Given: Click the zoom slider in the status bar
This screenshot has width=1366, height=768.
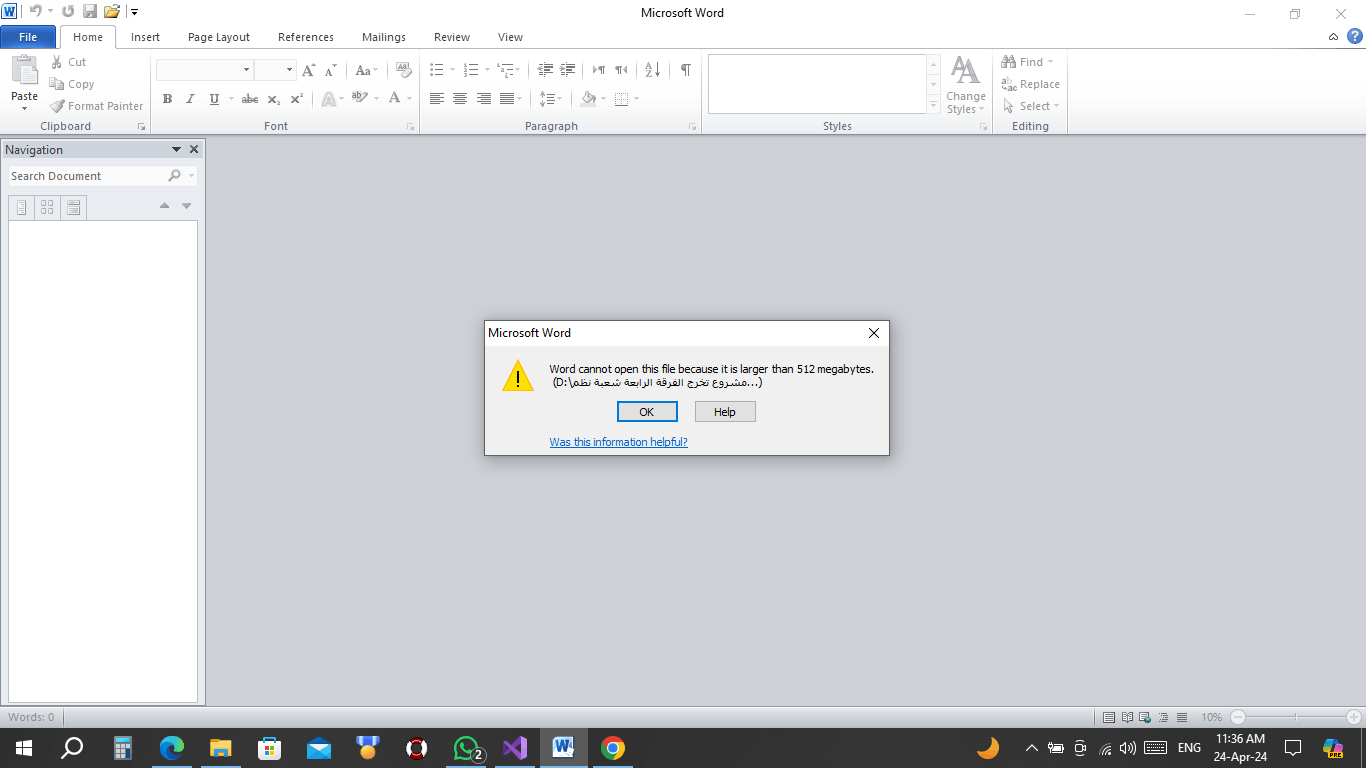Looking at the screenshot, I should pos(1296,717).
